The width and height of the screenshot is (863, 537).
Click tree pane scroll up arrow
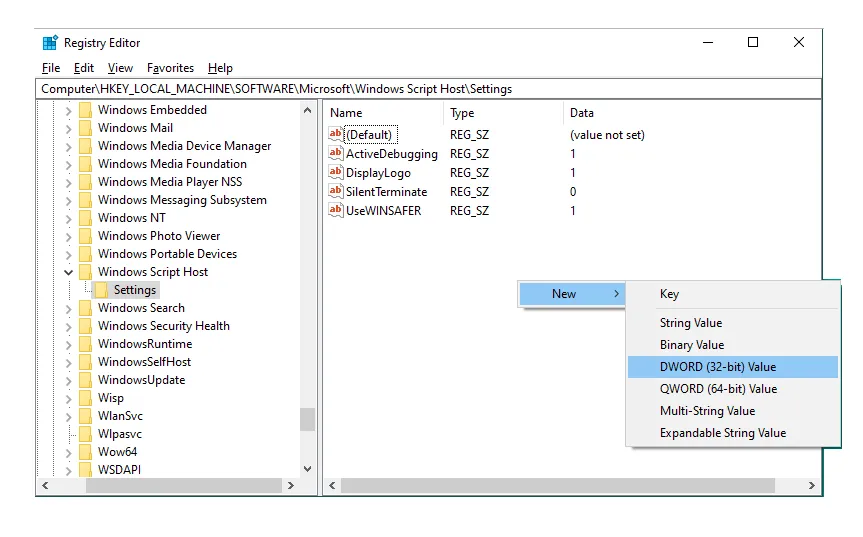[308, 111]
